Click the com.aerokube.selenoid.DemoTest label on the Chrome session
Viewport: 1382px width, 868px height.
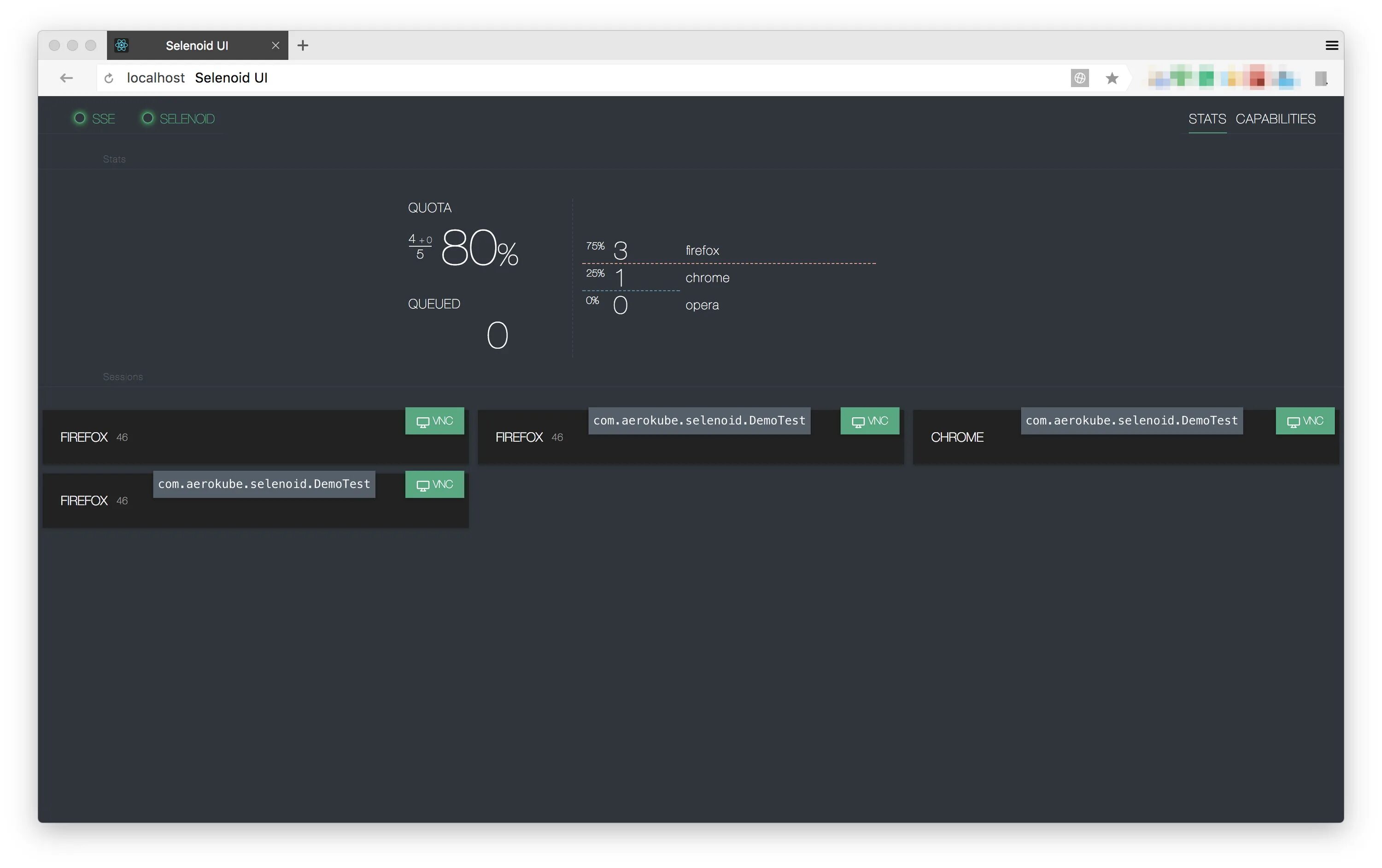pyautogui.click(x=1131, y=420)
